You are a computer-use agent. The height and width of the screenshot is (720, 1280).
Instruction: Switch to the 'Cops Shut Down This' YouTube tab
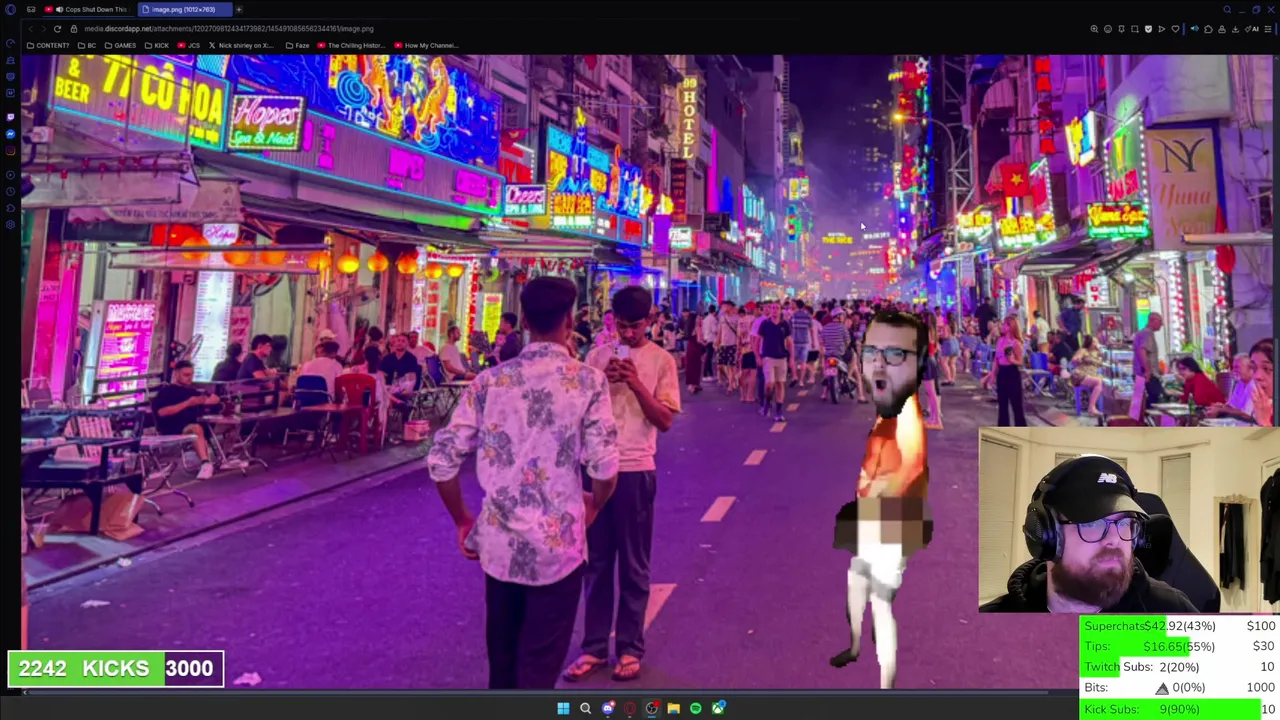tap(91, 9)
